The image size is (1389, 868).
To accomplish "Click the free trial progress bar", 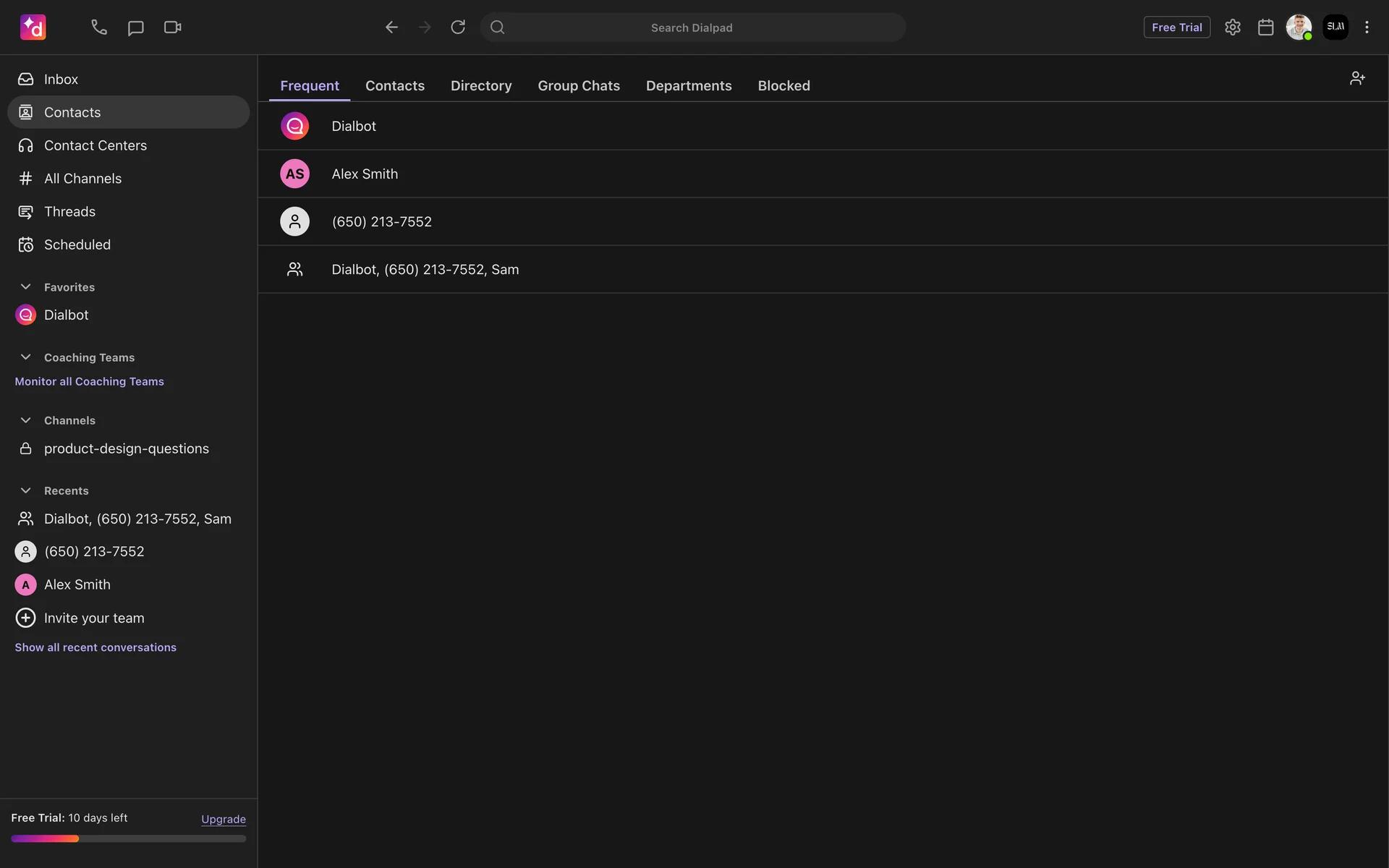I will [x=129, y=839].
